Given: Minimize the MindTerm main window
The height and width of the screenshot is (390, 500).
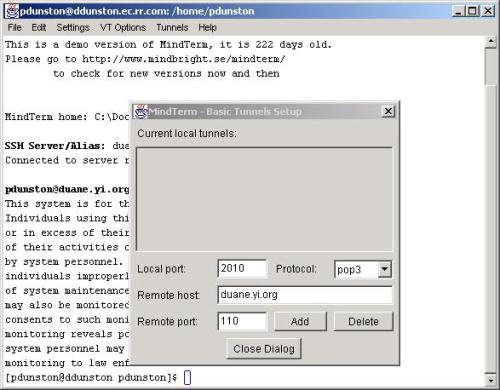Looking at the screenshot, I should click(459, 11).
